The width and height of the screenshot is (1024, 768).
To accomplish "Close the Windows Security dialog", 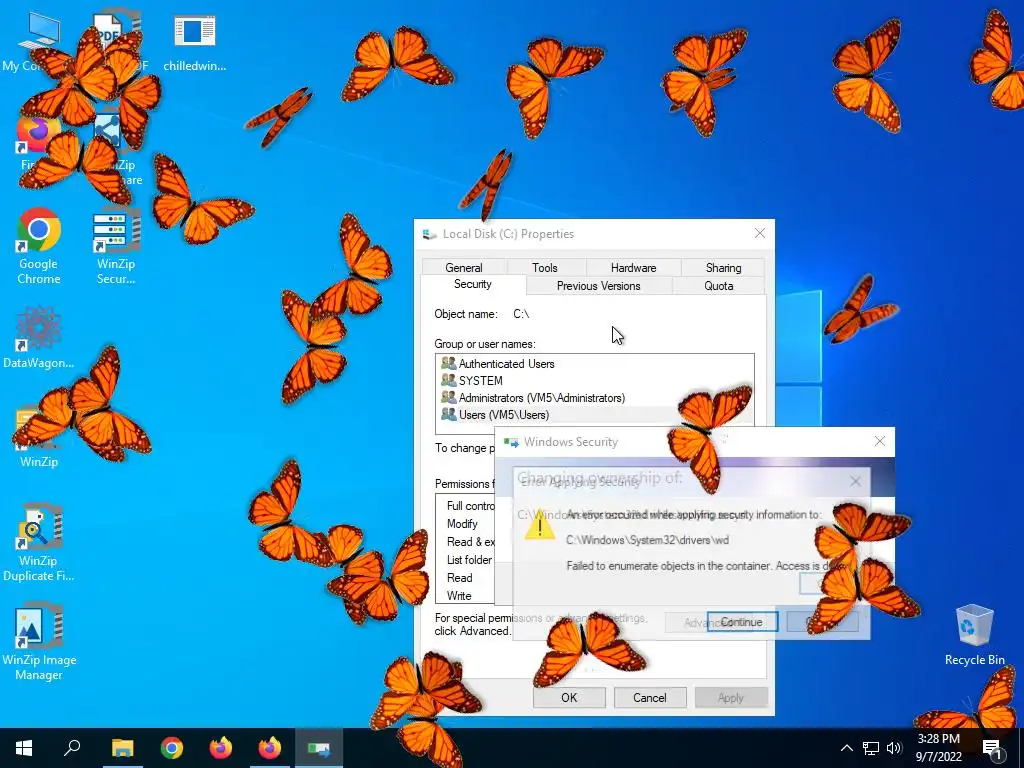I will (x=880, y=441).
